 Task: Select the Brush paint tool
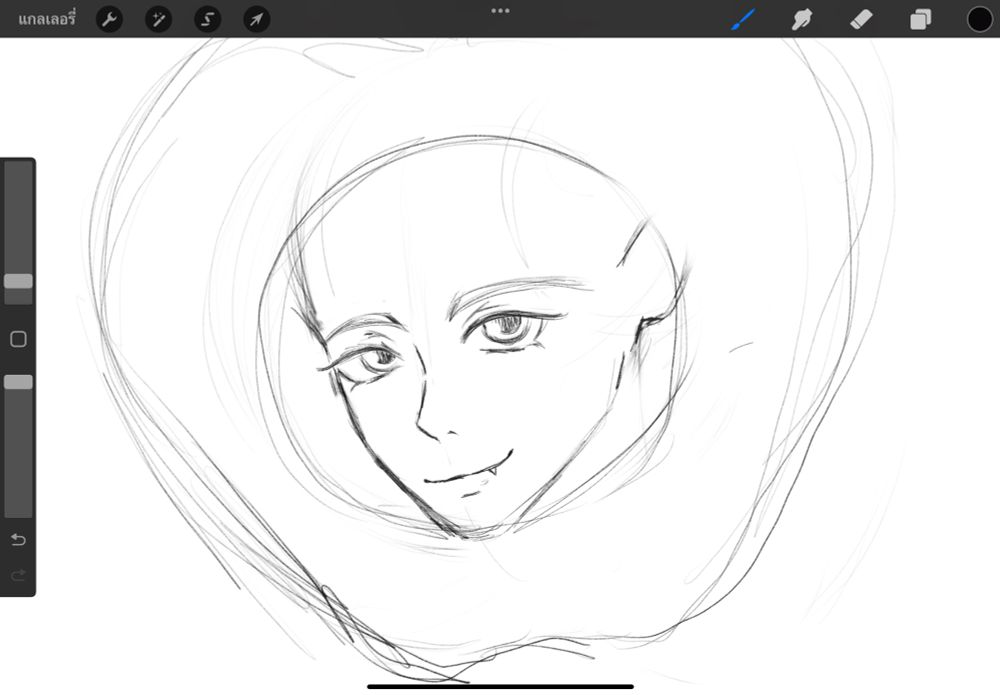[743, 19]
